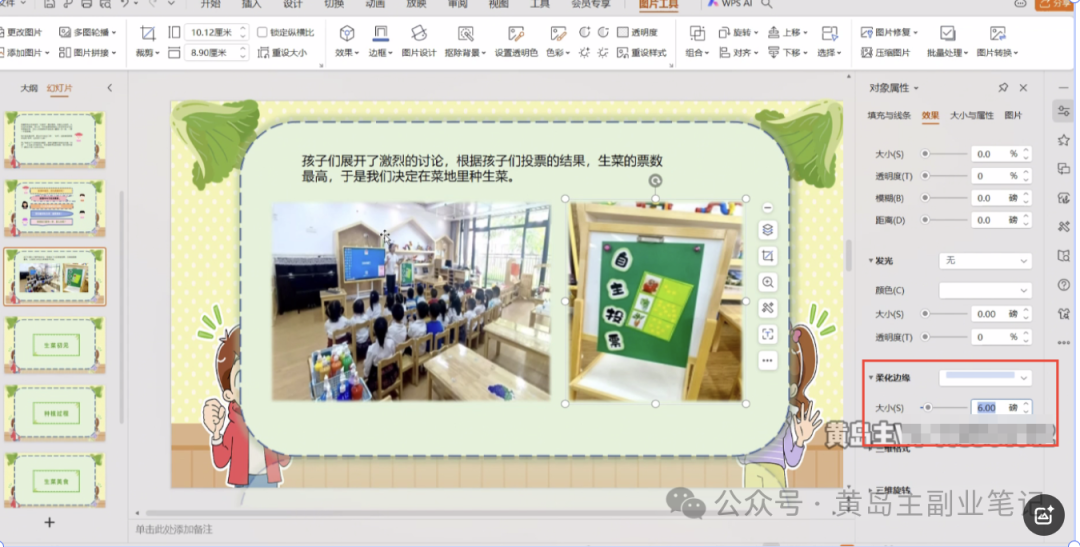The image size is (1080, 547).
Task: Open Picture Design (图片设计) tool
Action: pyautogui.click(x=418, y=35)
